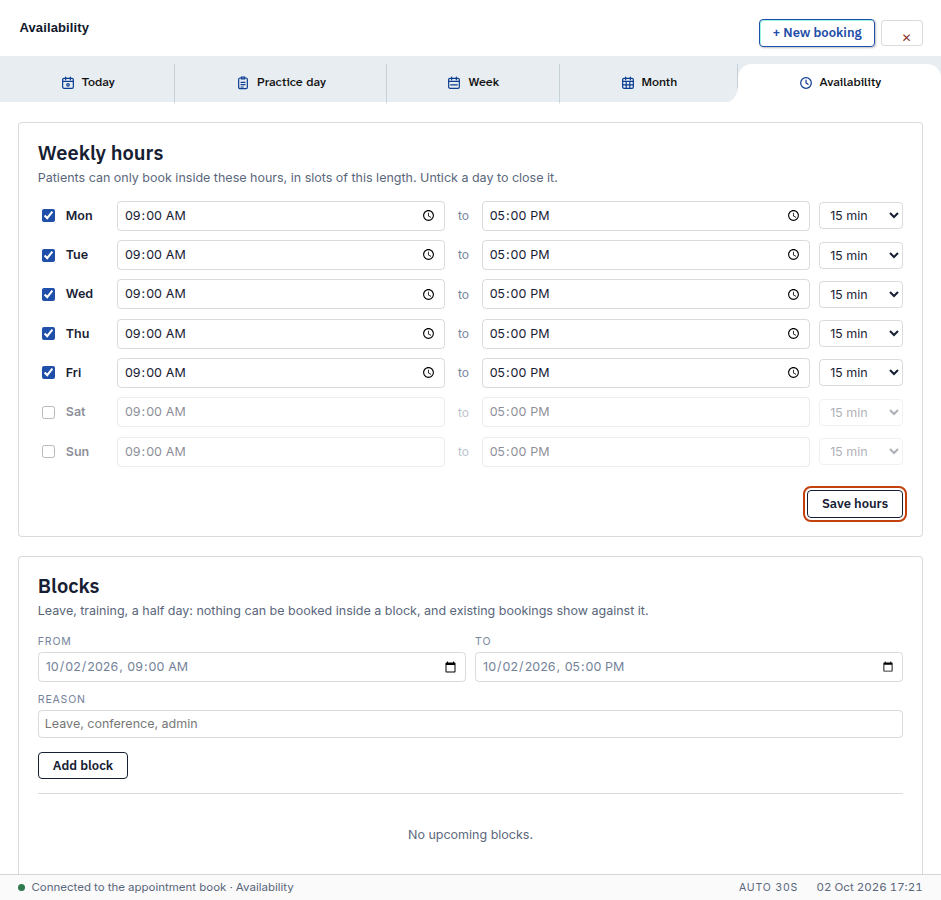Open Thursday slot length dropdown
The height and width of the screenshot is (900, 941).
coord(861,334)
